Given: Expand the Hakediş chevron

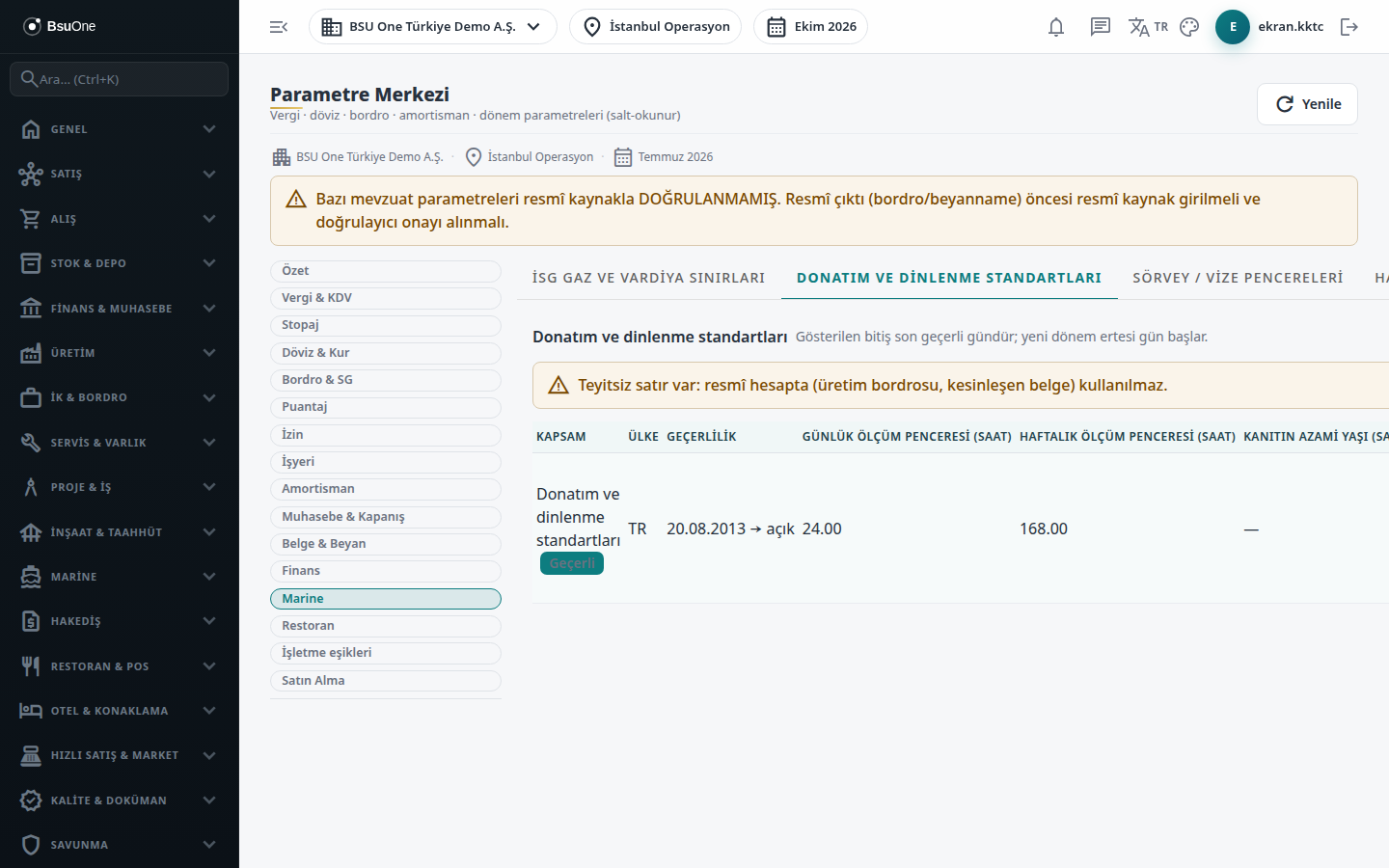Looking at the screenshot, I should tap(209, 621).
